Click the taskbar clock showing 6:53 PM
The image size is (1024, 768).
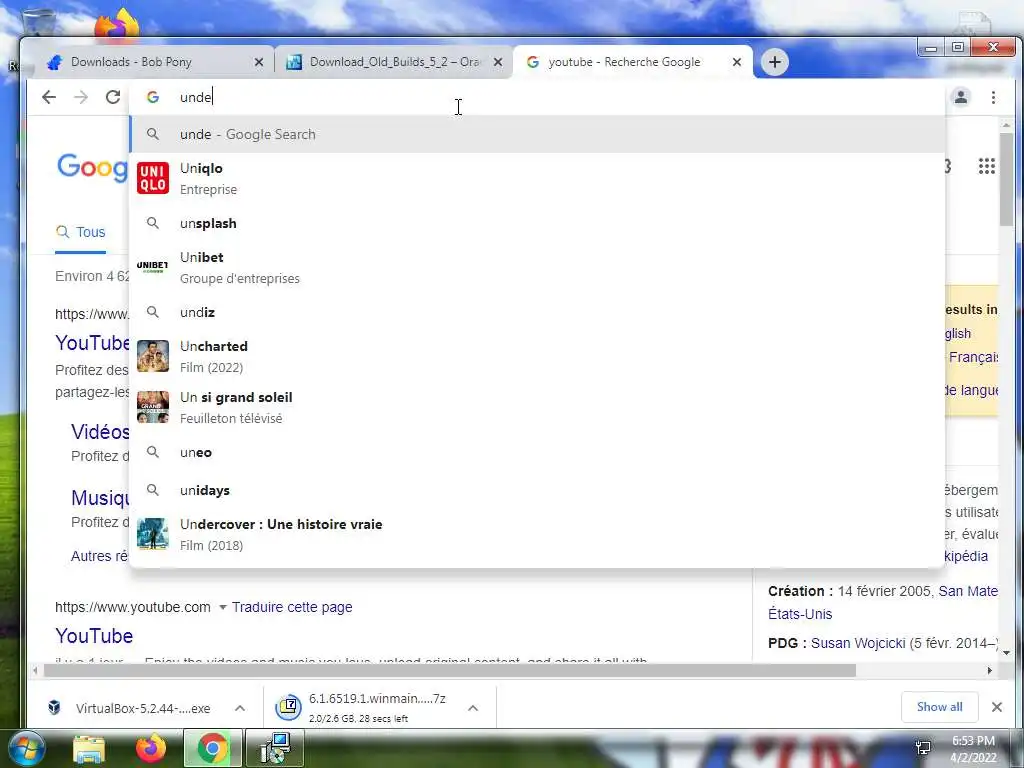pyautogui.click(x=973, y=749)
